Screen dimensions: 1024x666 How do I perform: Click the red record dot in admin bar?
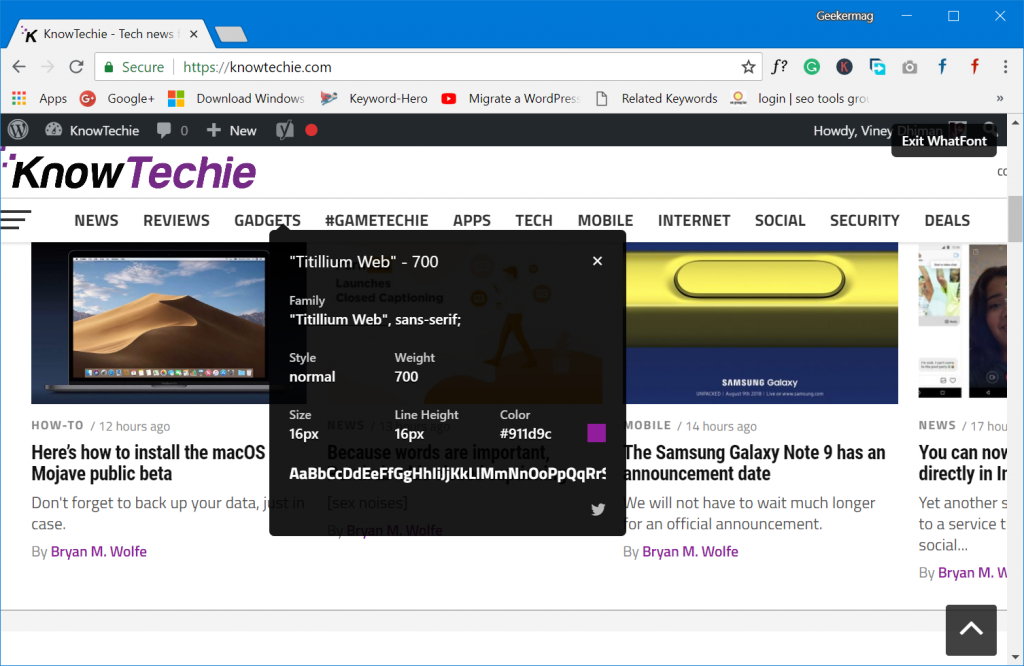click(312, 130)
